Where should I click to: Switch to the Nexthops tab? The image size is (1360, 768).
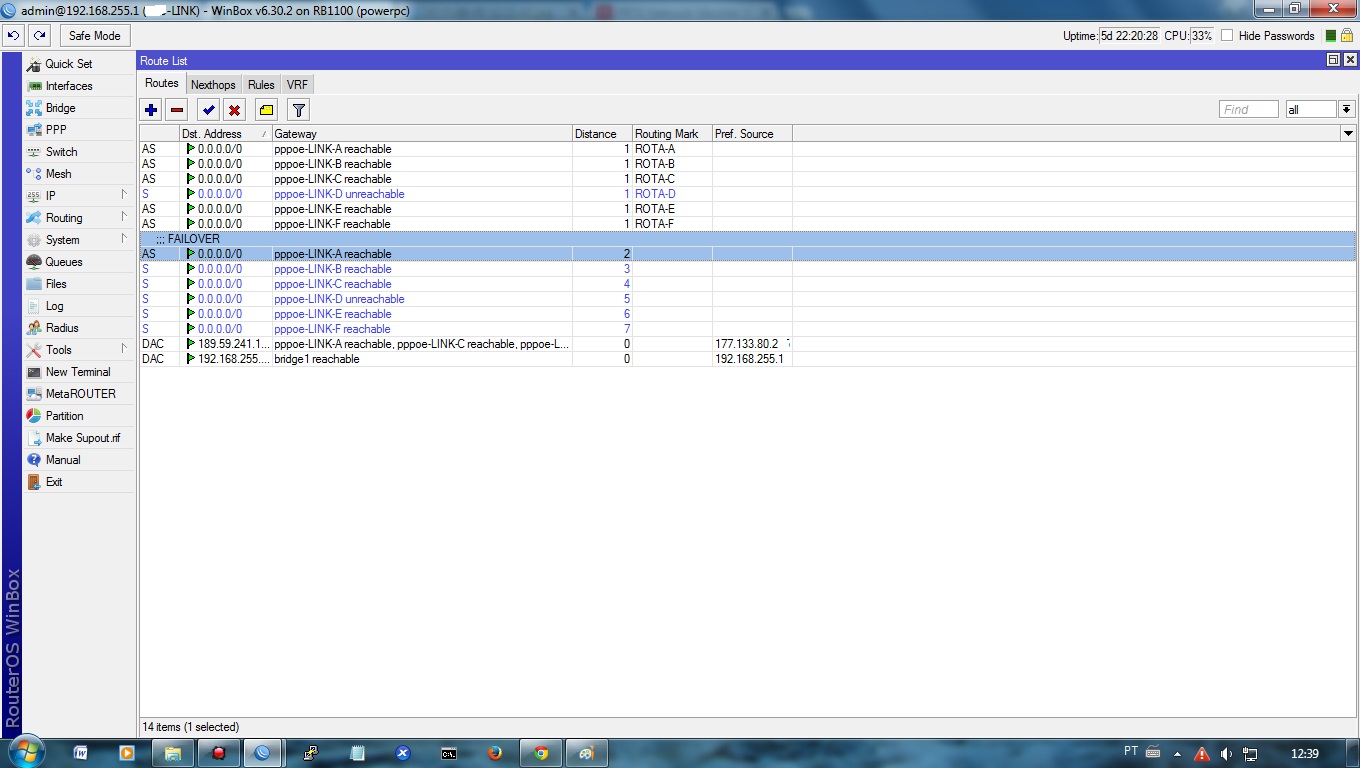pyautogui.click(x=213, y=85)
